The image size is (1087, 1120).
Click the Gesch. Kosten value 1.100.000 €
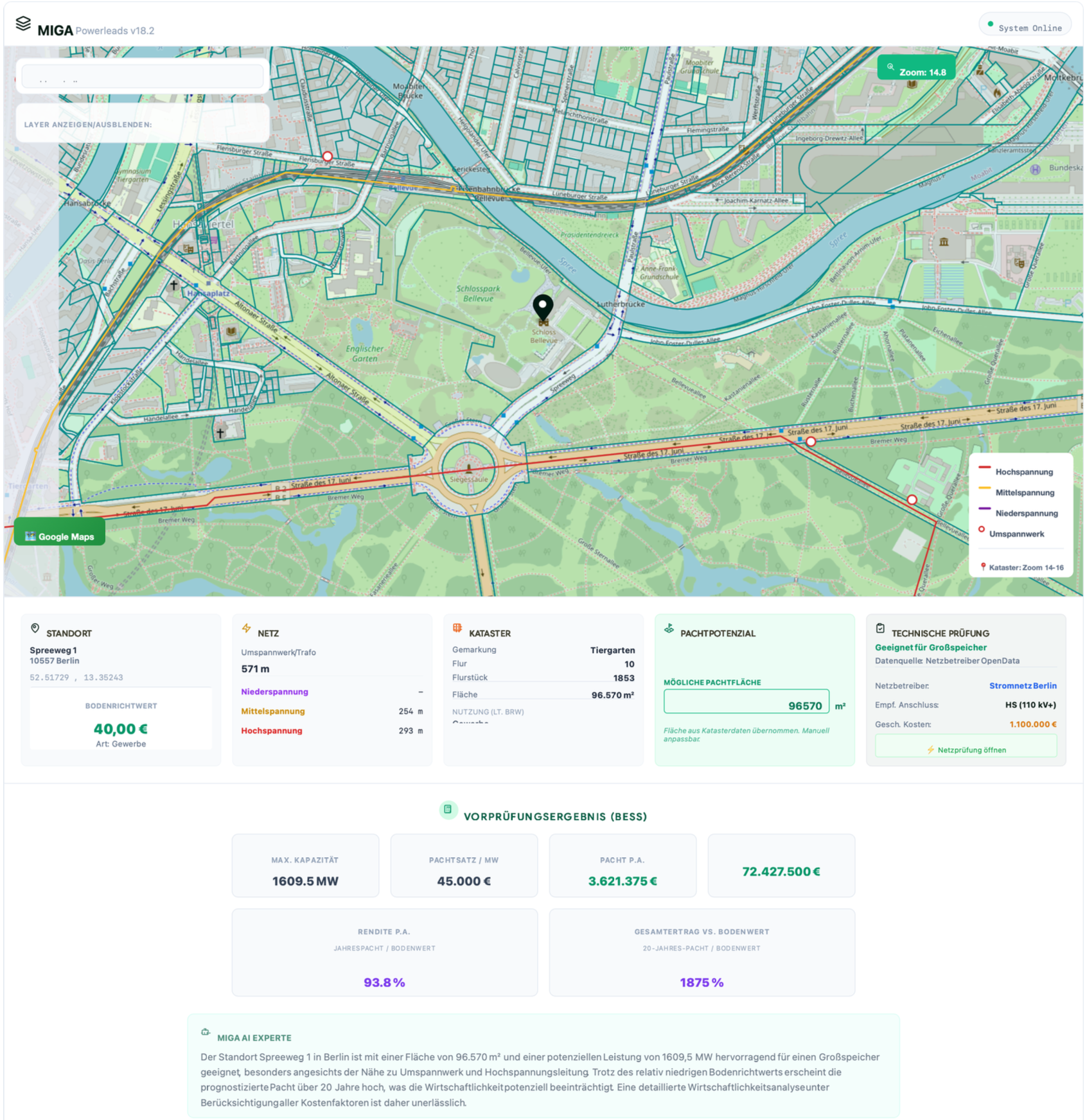point(1033,724)
